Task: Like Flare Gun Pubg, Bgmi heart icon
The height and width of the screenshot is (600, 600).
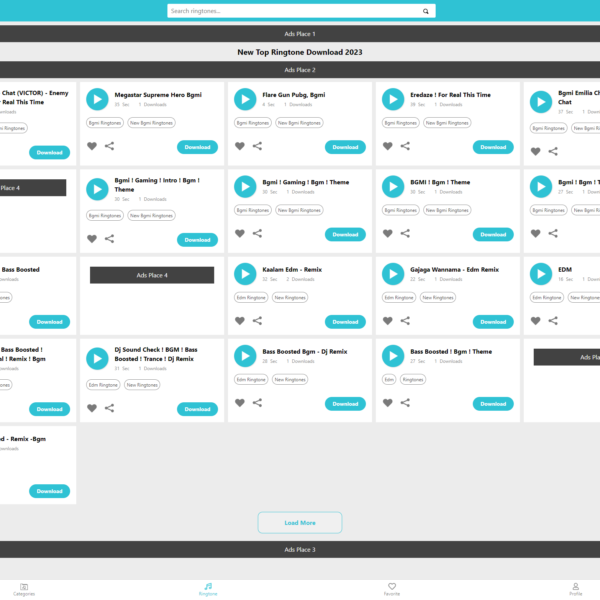Action: 240,146
